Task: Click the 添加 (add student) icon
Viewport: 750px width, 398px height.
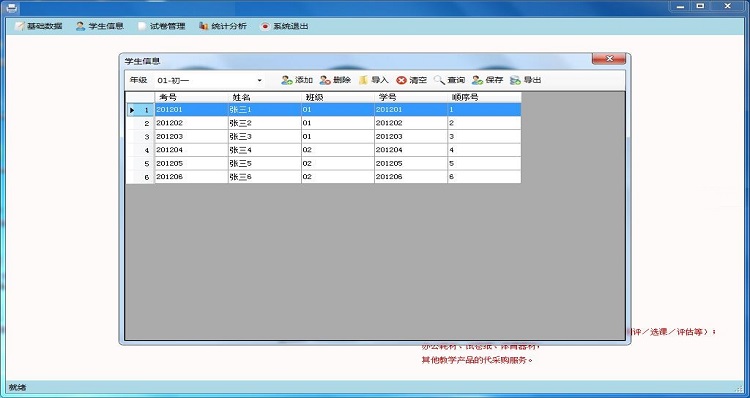Action: pos(287,80)
